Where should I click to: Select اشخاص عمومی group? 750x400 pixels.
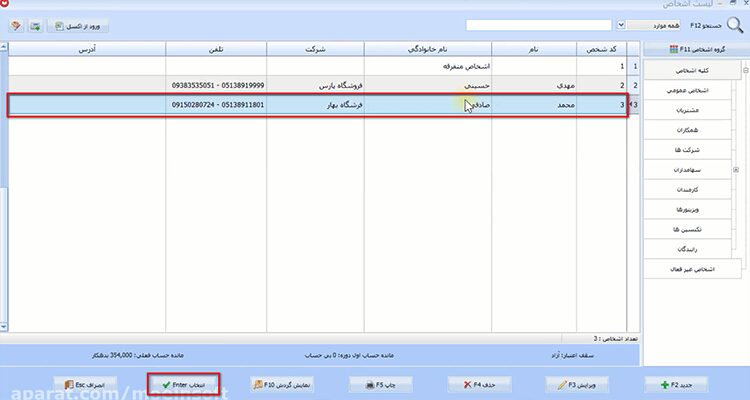pyautogui.click(x=687, y=90)
